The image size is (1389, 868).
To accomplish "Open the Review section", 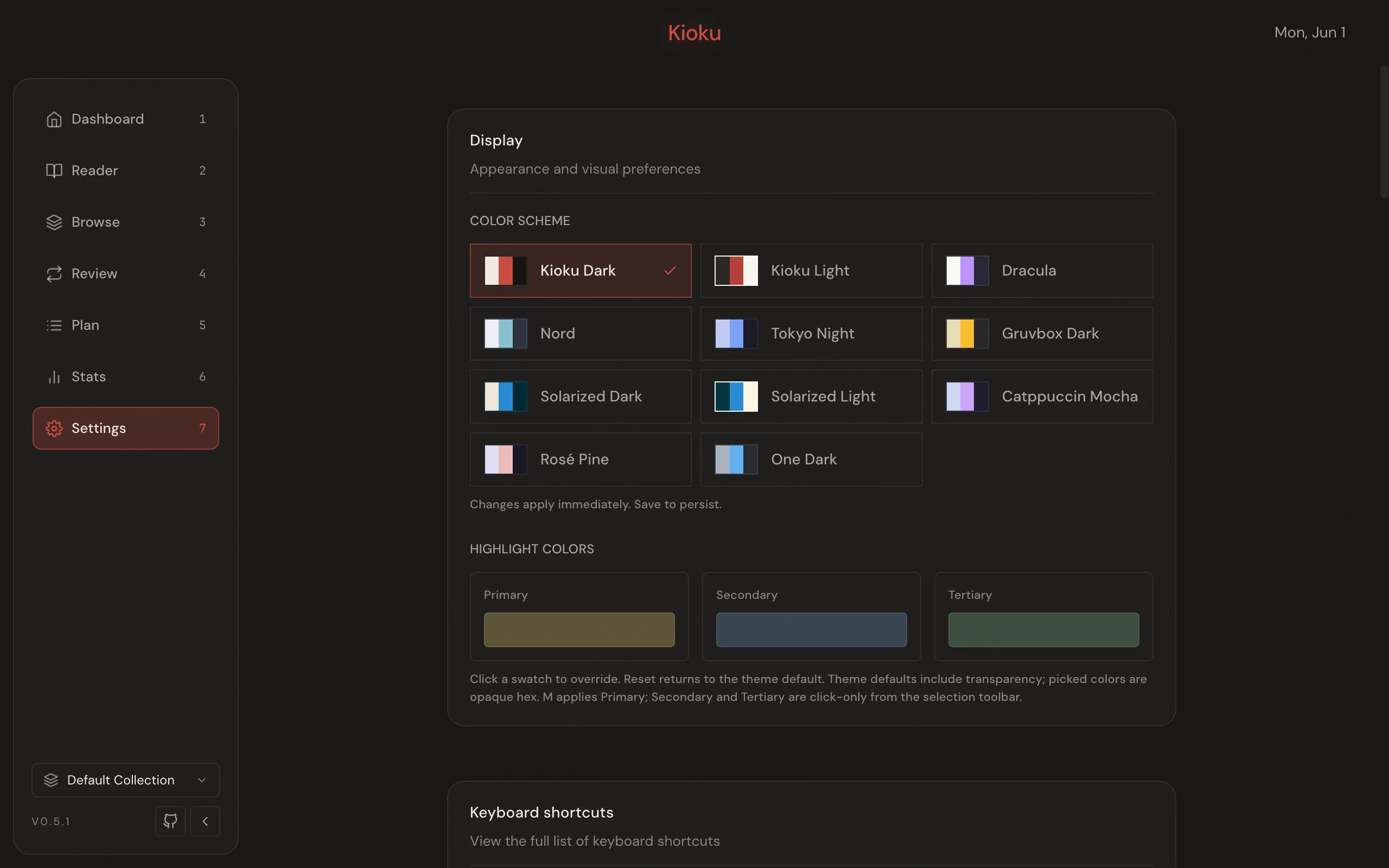I will pyautogui.click(x=126, y=274).
